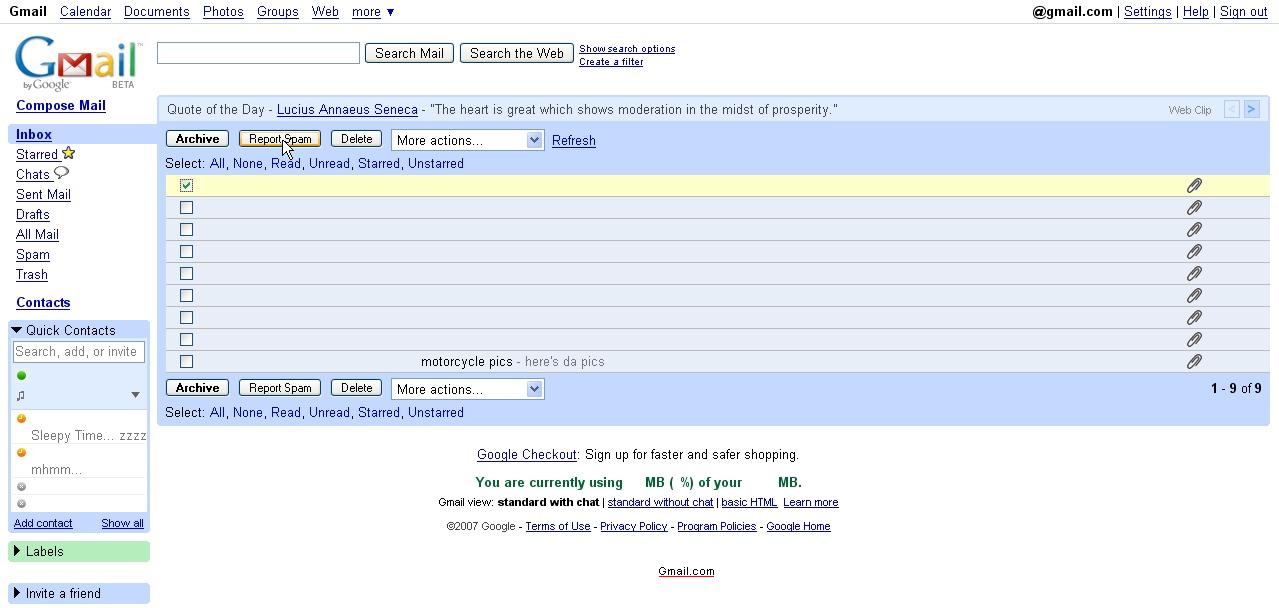The image size is (1279, 608).
Task: Go to next Web Clip arrow
Action: [1251, 109]
